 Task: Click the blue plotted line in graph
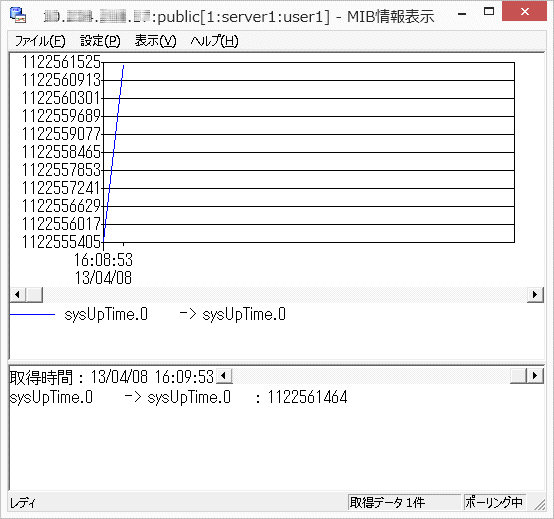[x=114, y=152]
